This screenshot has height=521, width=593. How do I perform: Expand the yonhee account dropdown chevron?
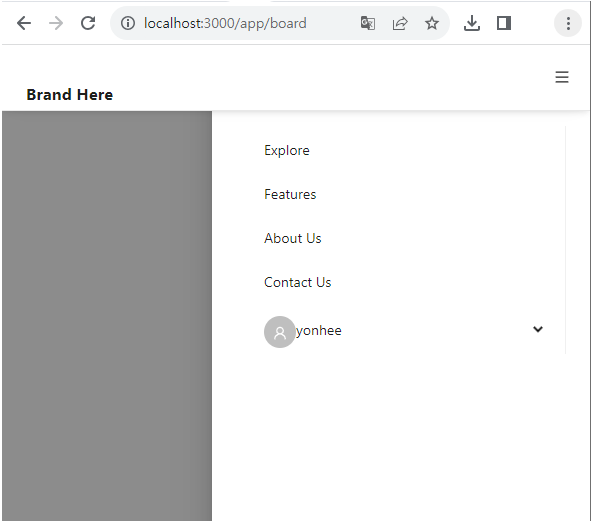point(538,329)
